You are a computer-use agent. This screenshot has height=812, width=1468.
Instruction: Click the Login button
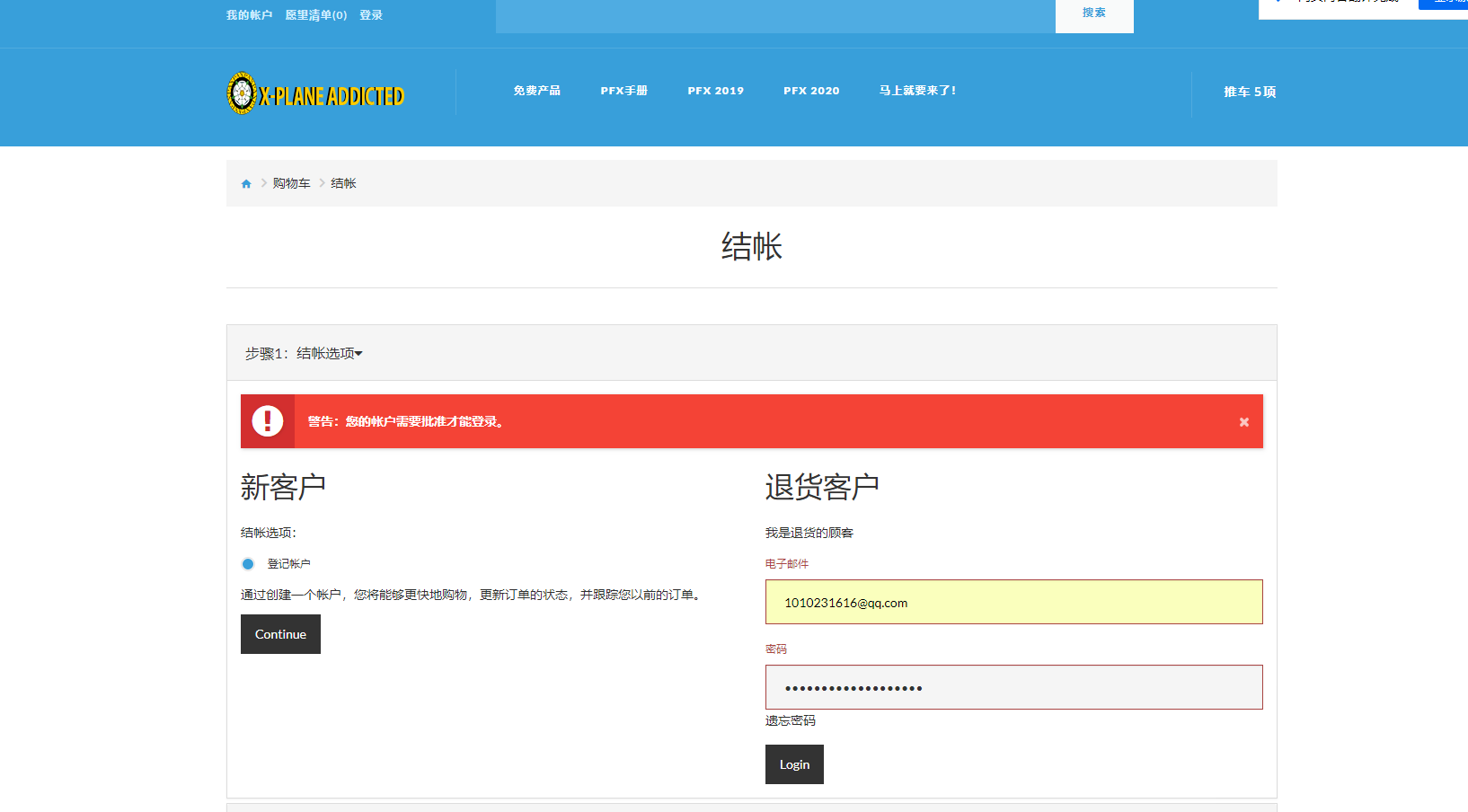click(x=794, y=764)
